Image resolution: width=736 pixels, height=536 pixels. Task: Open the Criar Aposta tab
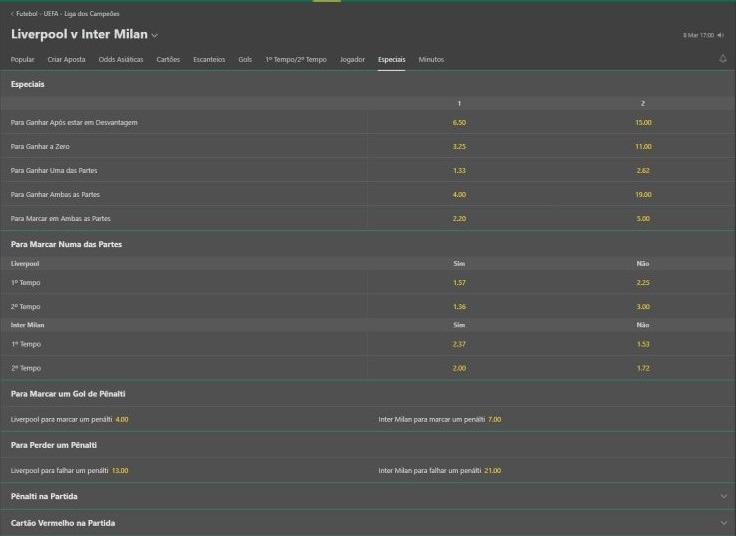click(x=66, y=60)
